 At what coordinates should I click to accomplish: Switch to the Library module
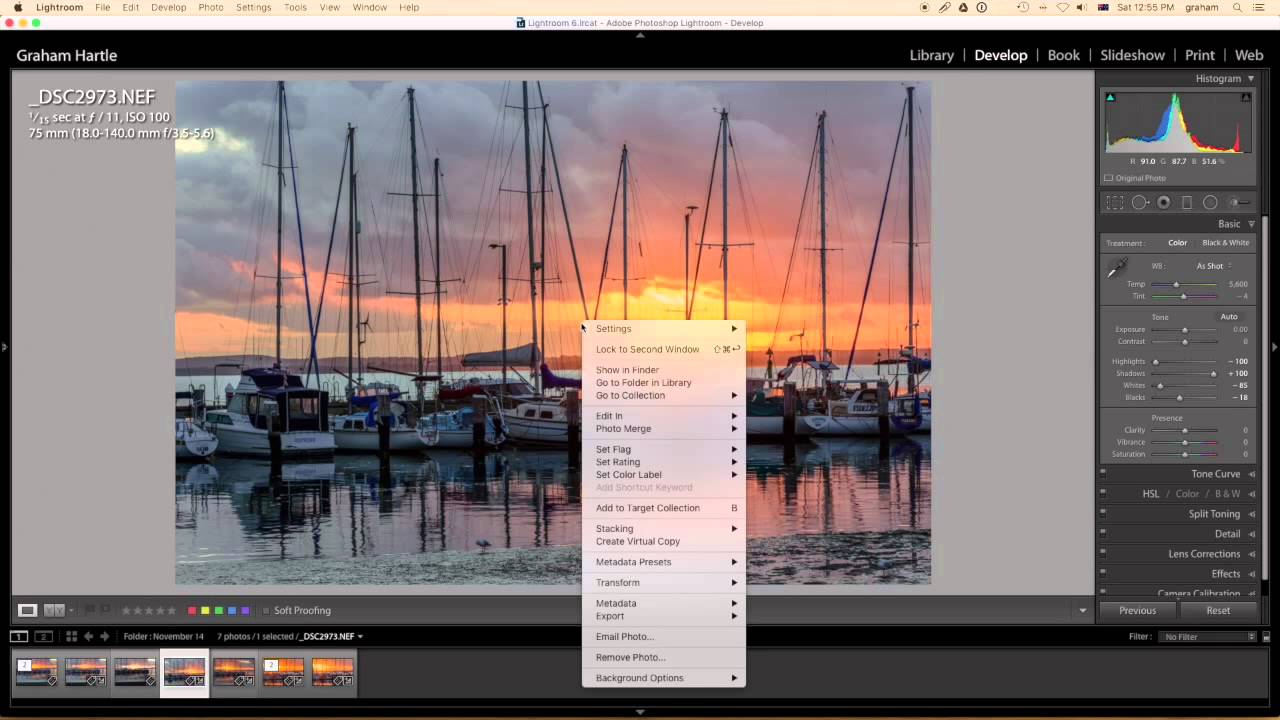pos(932,55)
